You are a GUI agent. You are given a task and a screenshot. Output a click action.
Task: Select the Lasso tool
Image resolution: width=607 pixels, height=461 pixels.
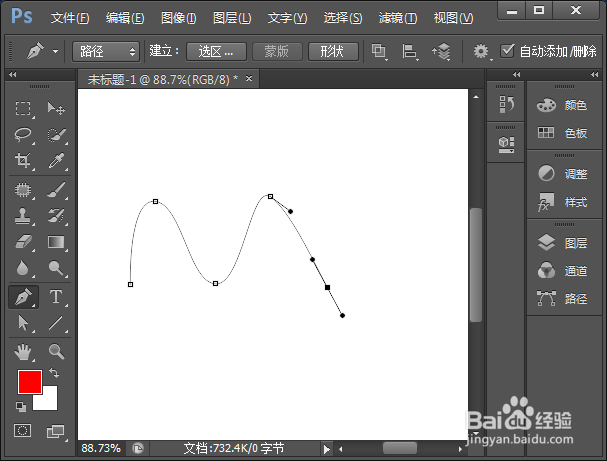(23, 134)
